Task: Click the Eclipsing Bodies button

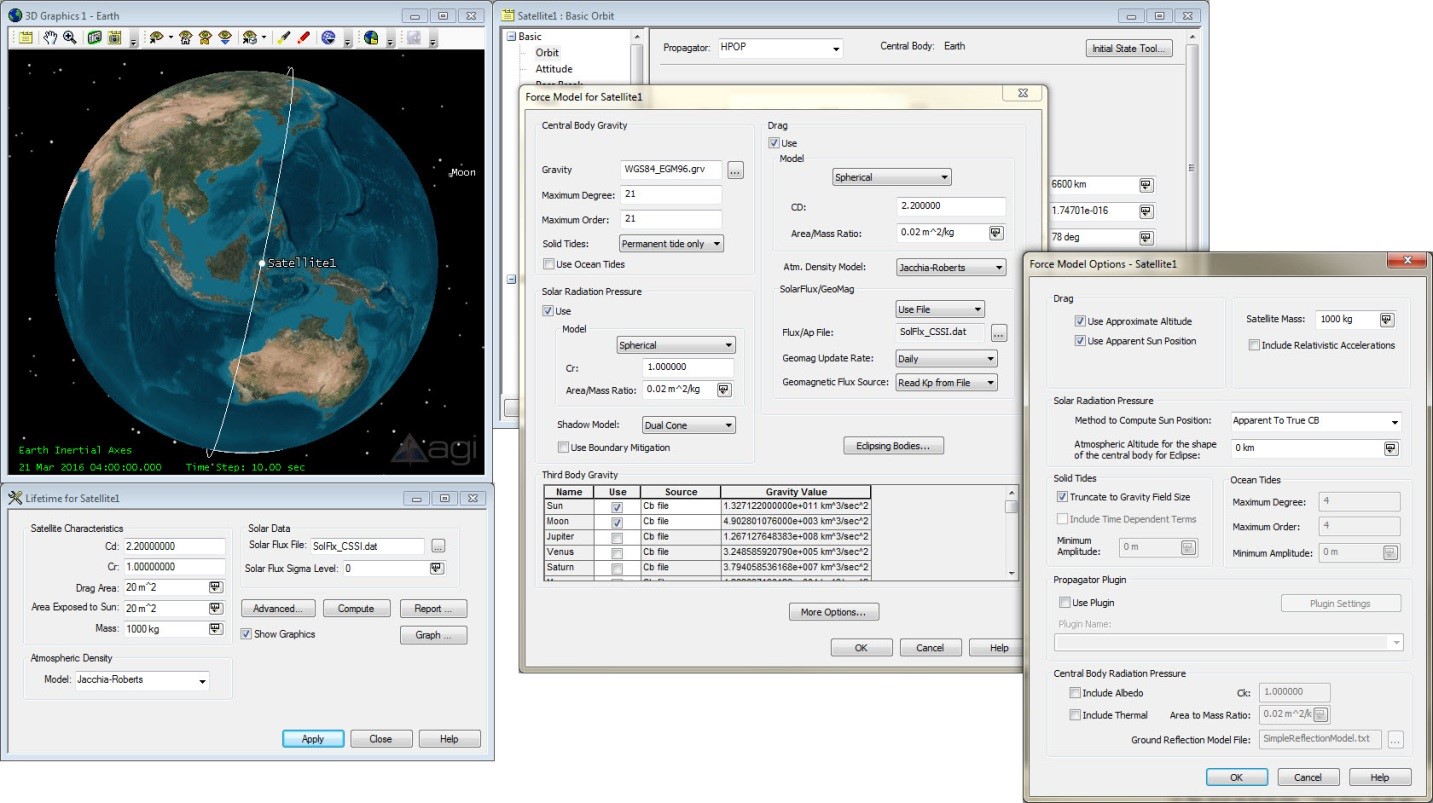Action: point(894,446)
